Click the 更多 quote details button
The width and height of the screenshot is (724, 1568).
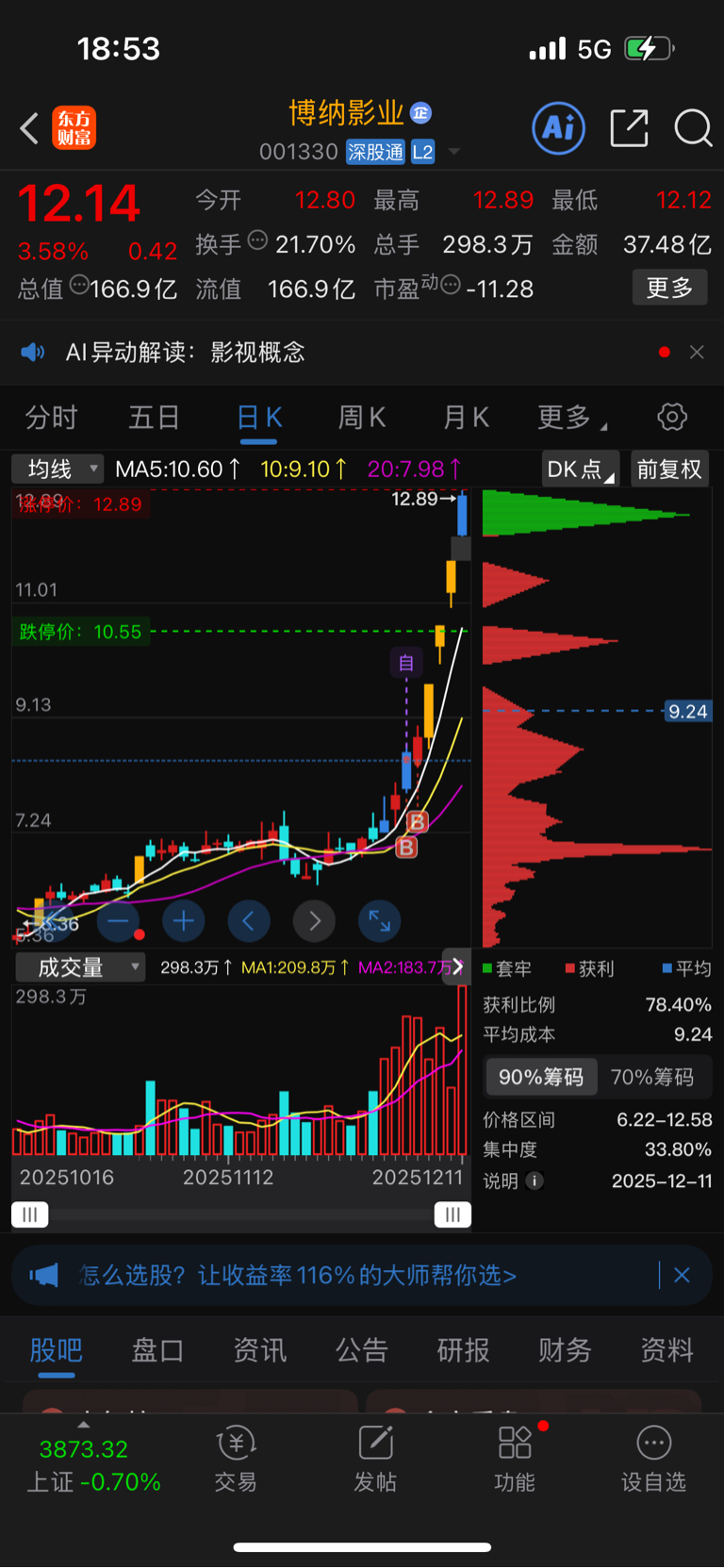click(x=669, y=288)
